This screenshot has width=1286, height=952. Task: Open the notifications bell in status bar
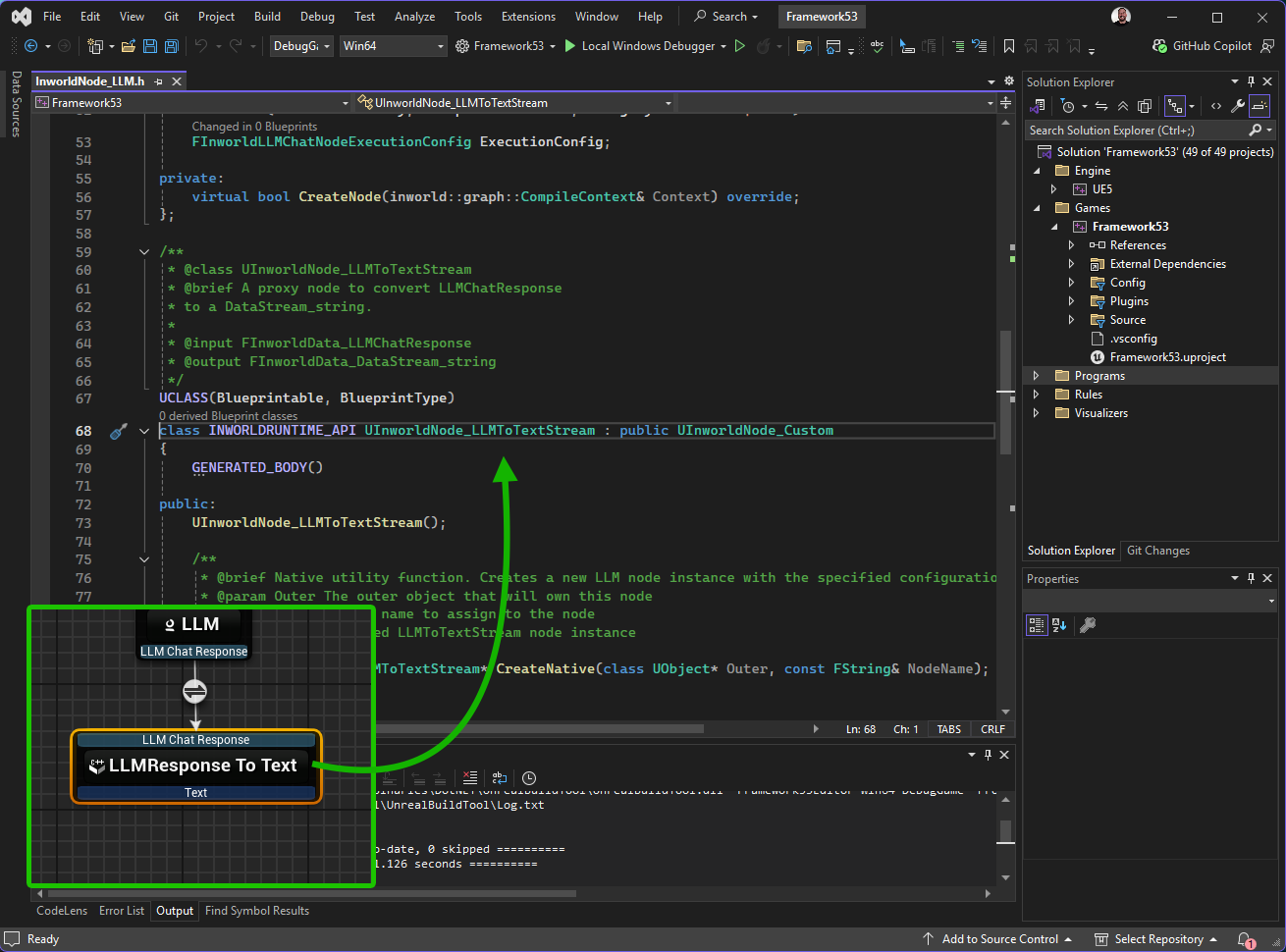(x=1244, y=939)
